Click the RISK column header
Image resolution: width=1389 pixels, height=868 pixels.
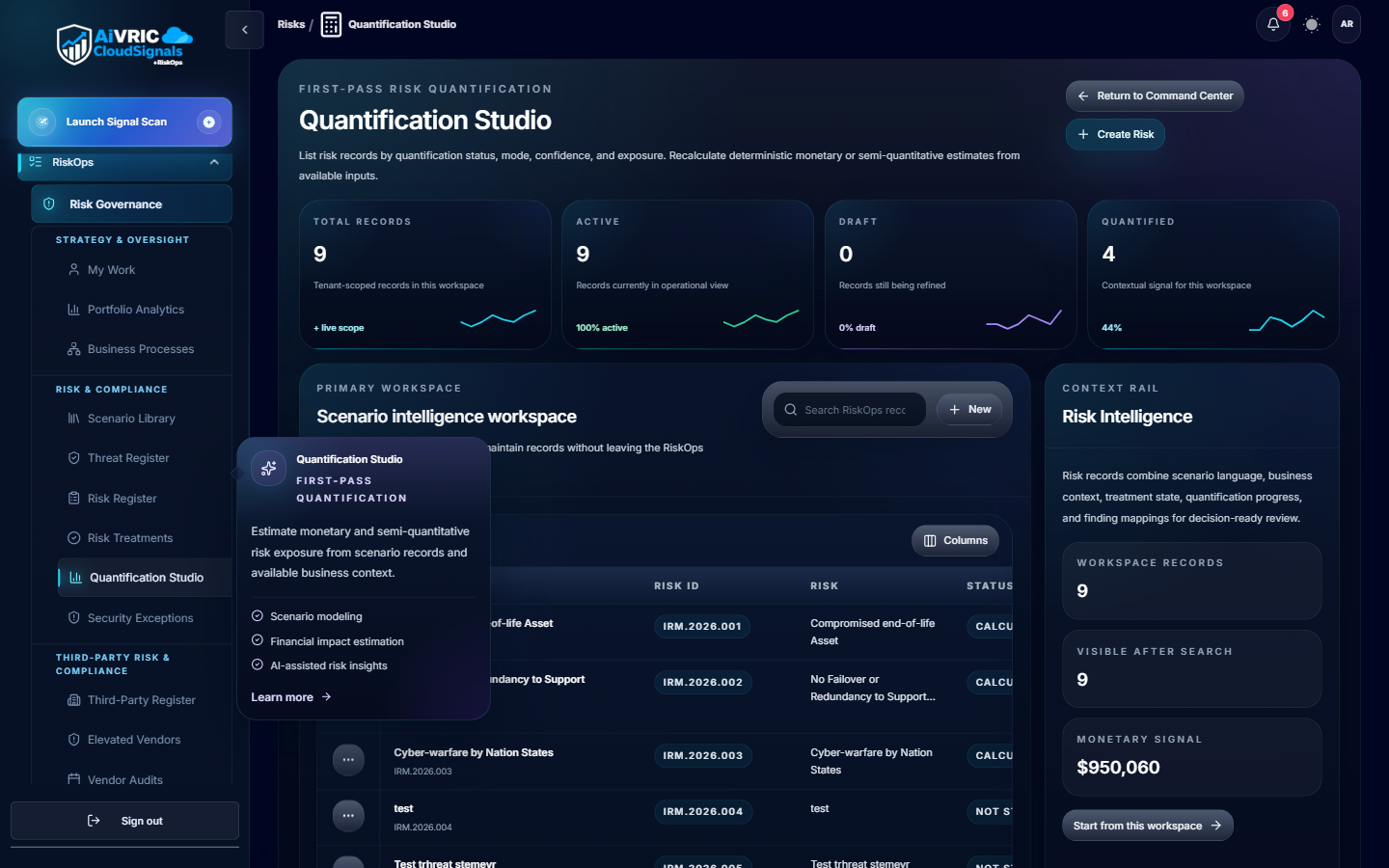tap(824, 586)
